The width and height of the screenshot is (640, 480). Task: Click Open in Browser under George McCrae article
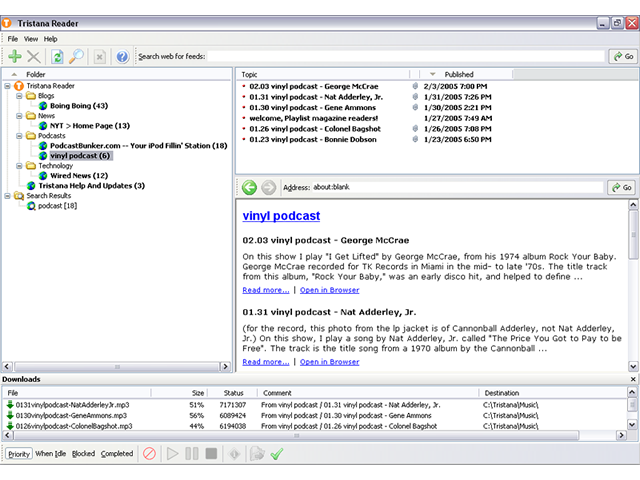(329, 290)
